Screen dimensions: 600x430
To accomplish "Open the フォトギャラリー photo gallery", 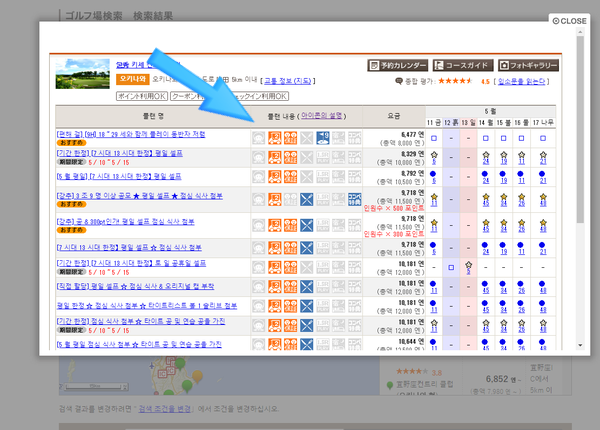I will tap(528, 65).
